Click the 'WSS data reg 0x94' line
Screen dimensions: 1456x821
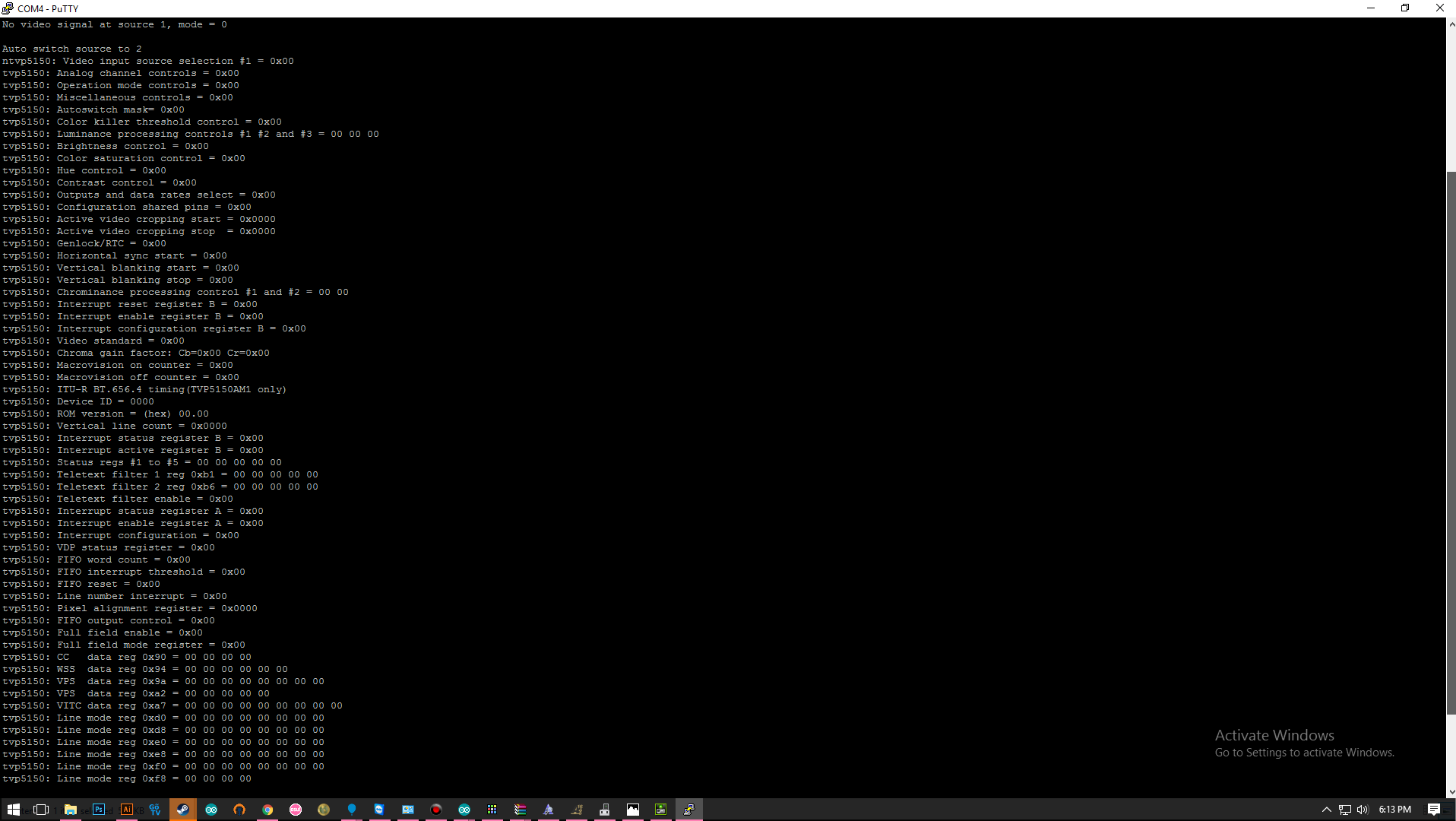pos(145,669)
